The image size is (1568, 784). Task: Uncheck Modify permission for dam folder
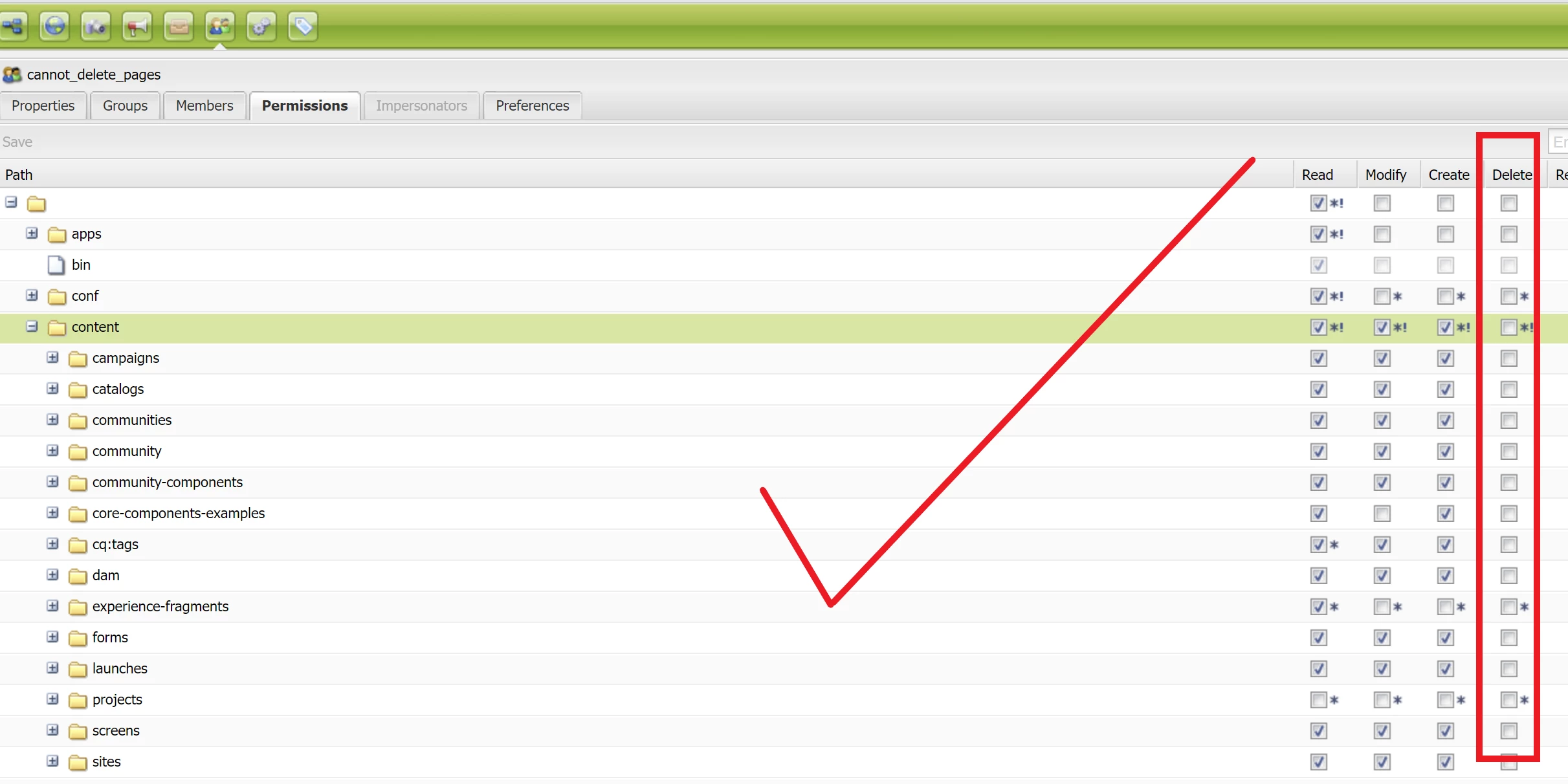point(1382,576)
